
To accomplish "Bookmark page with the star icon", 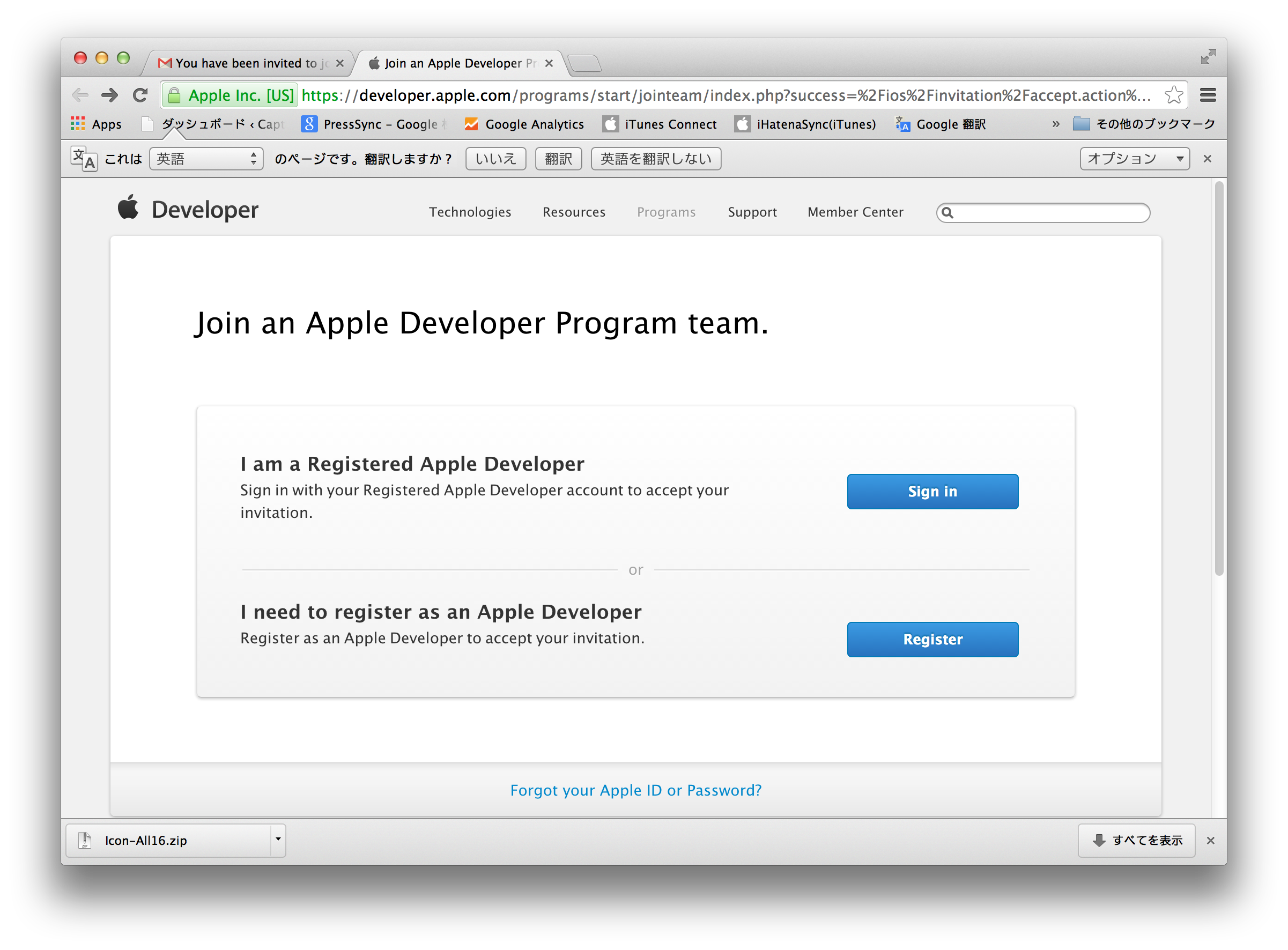I will click(x=1174, y=95).
